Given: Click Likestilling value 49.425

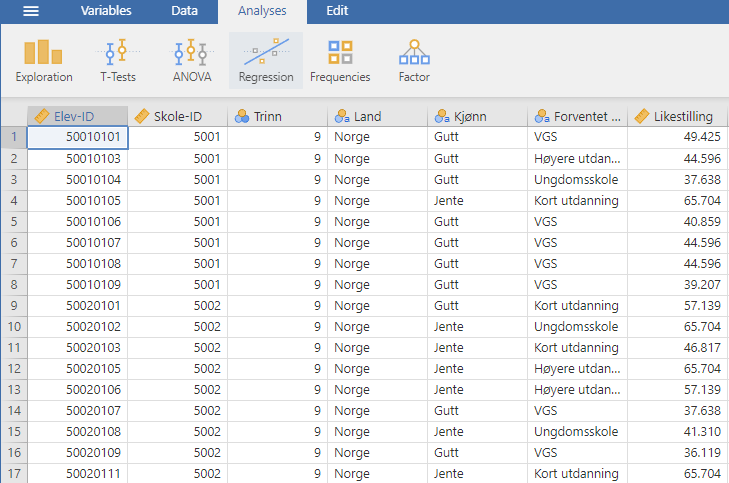Looking at the screenshot, I should click(677, 137).
